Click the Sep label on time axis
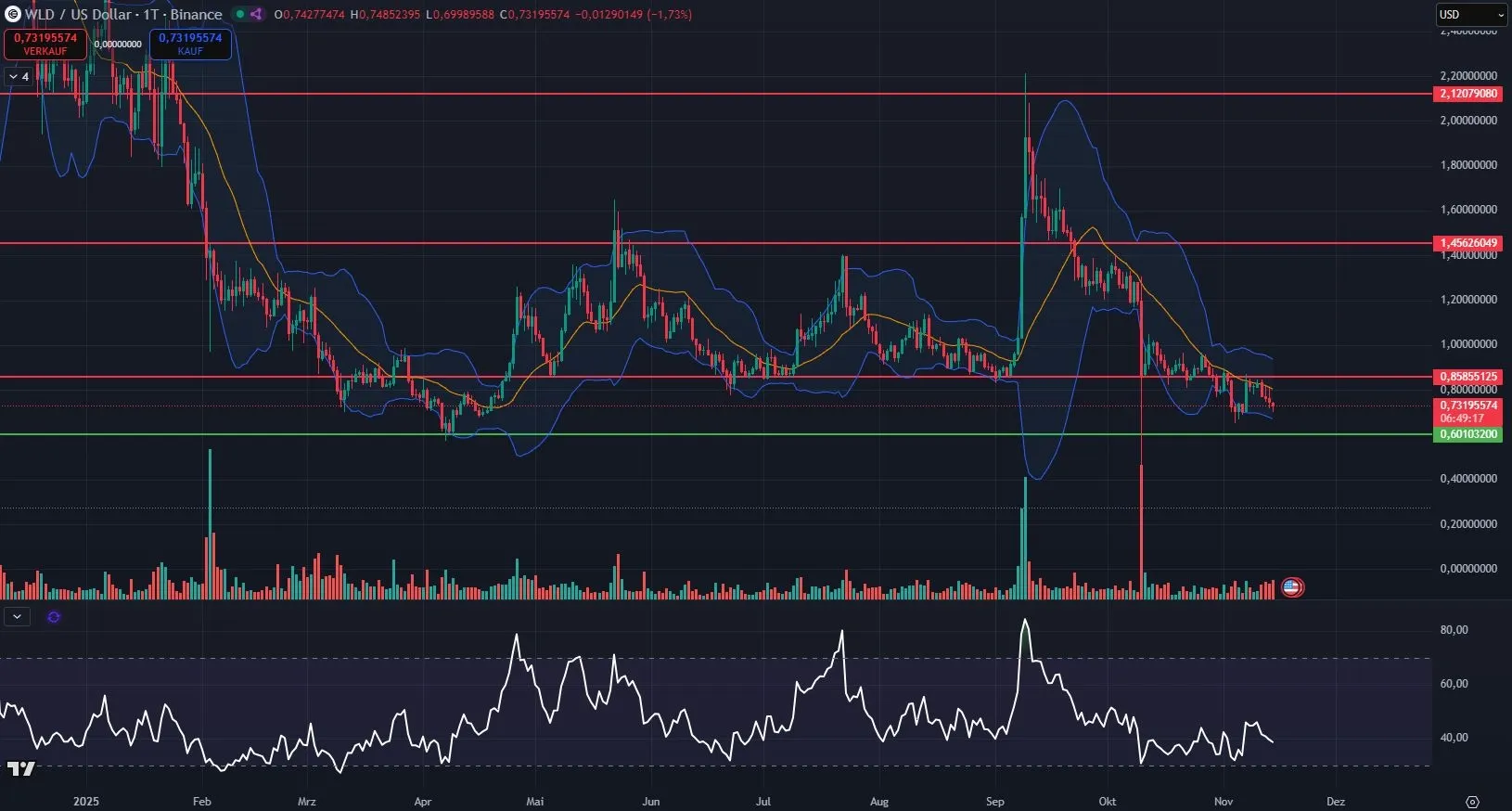 coord(995,801)
